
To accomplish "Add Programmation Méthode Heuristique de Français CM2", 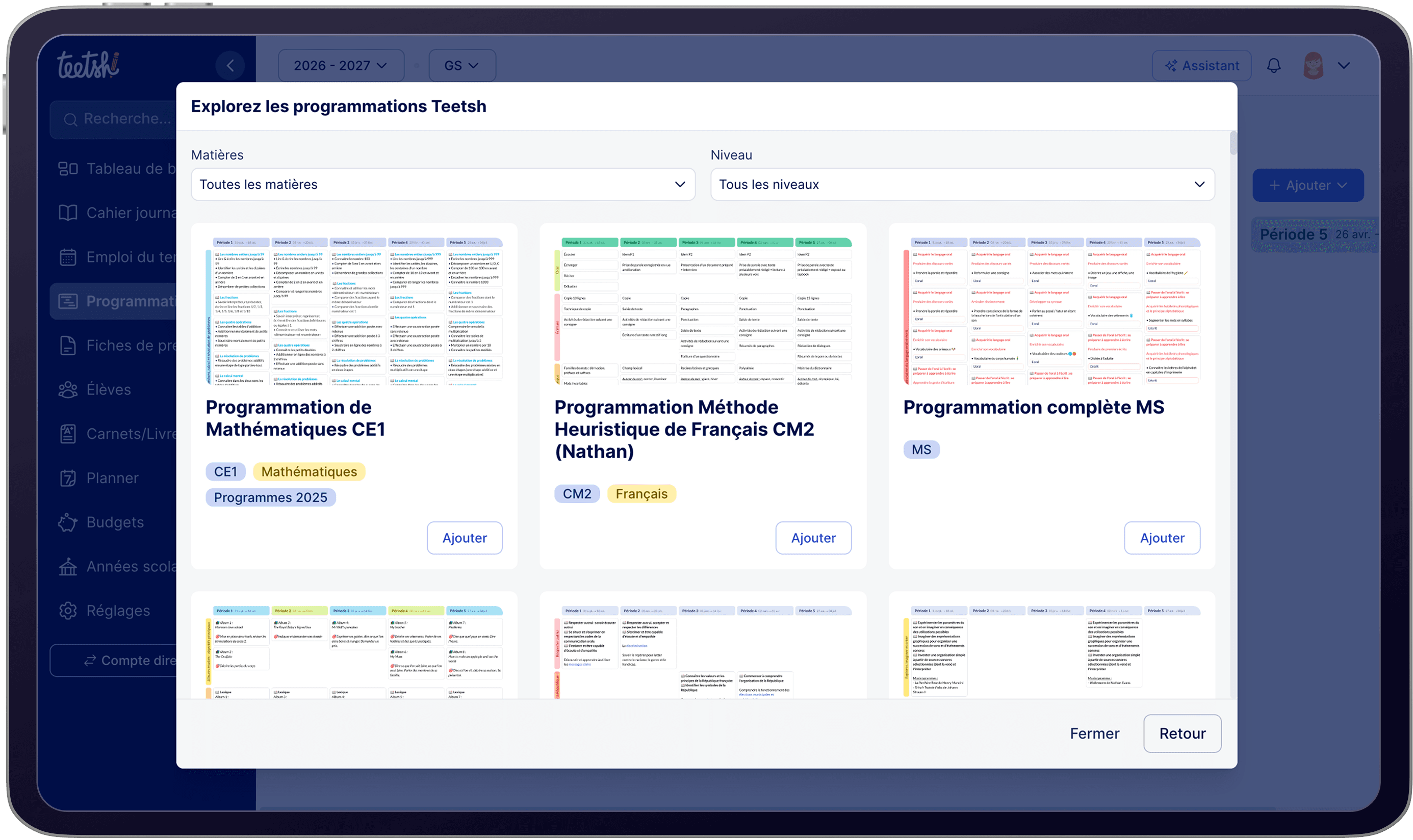I will coord(813,538).
